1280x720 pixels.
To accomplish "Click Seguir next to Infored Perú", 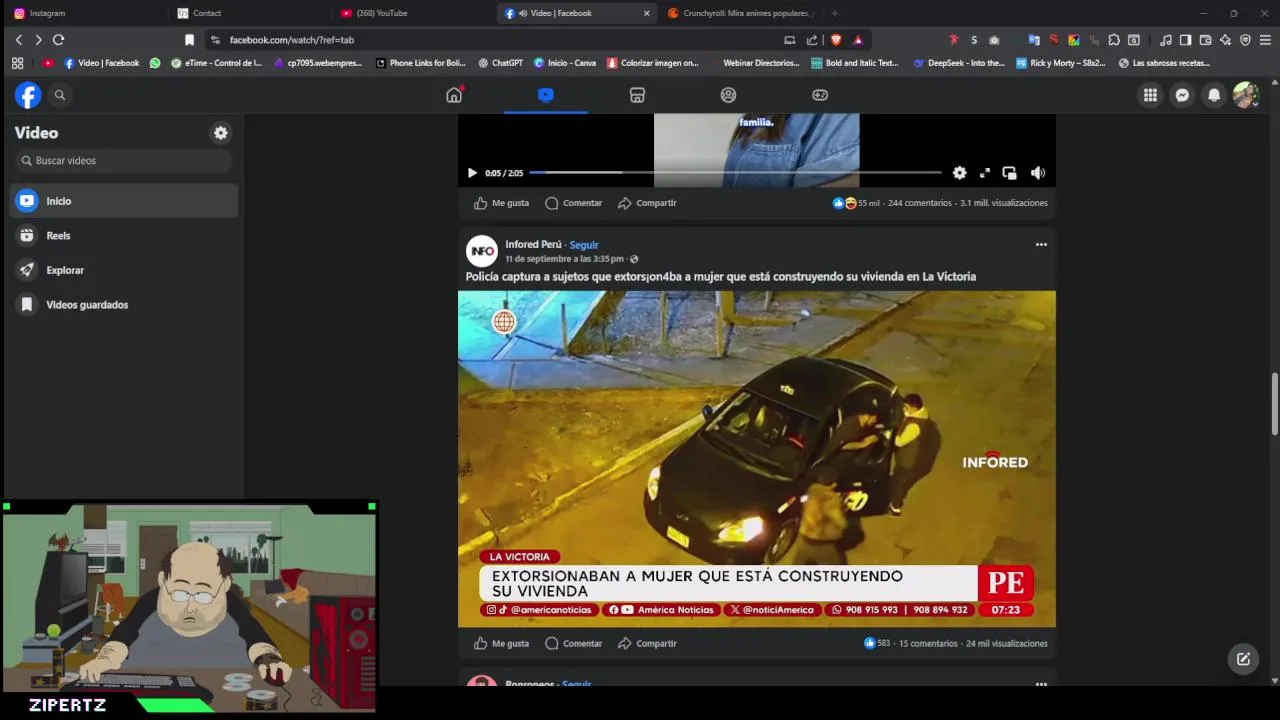I will 584,245.
